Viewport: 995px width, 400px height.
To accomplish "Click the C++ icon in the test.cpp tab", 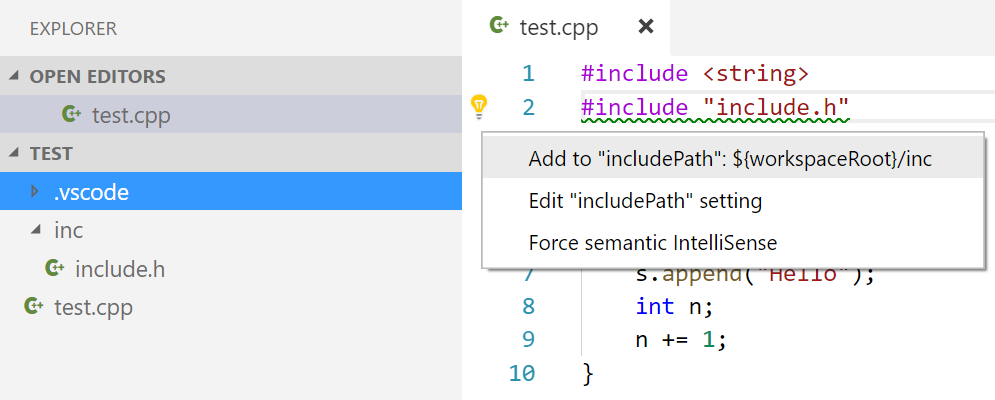I will (500, 26).
